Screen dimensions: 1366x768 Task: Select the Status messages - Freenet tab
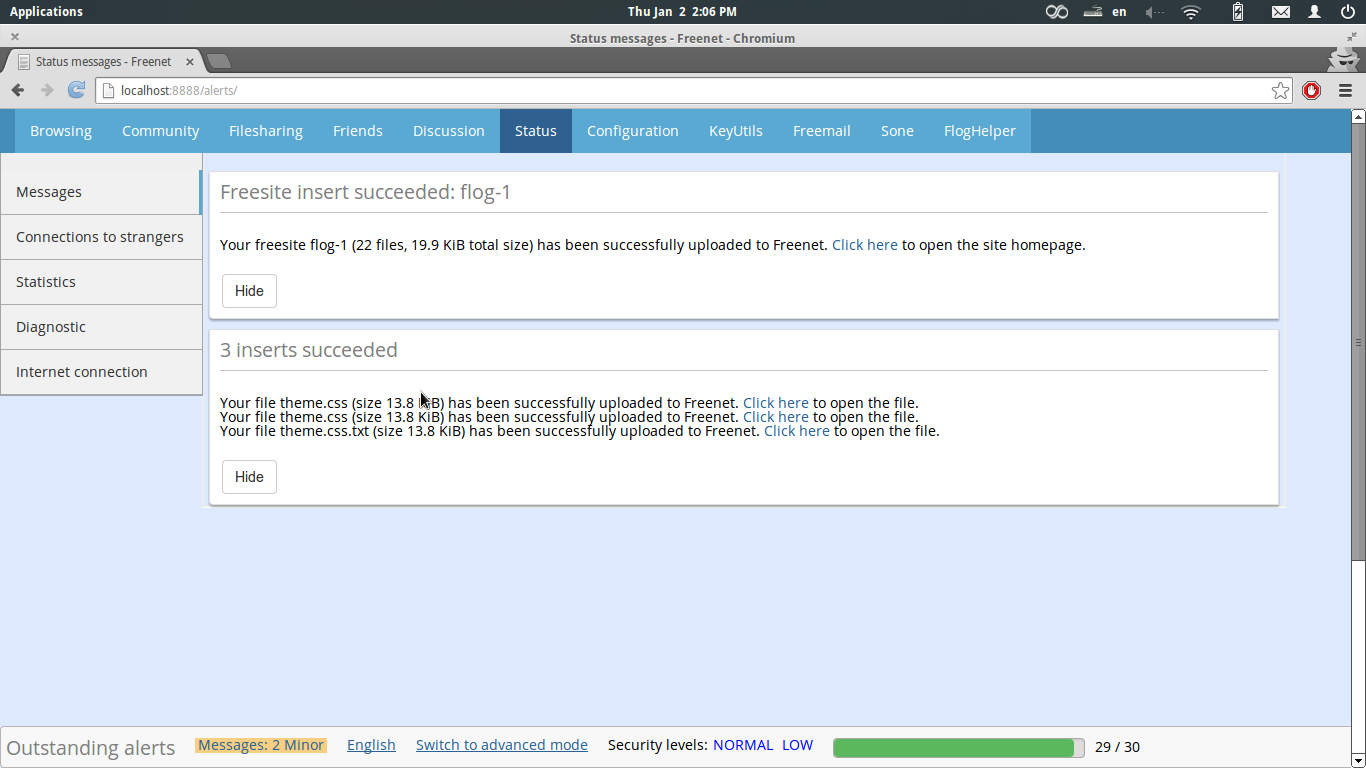tap(103, 62)
